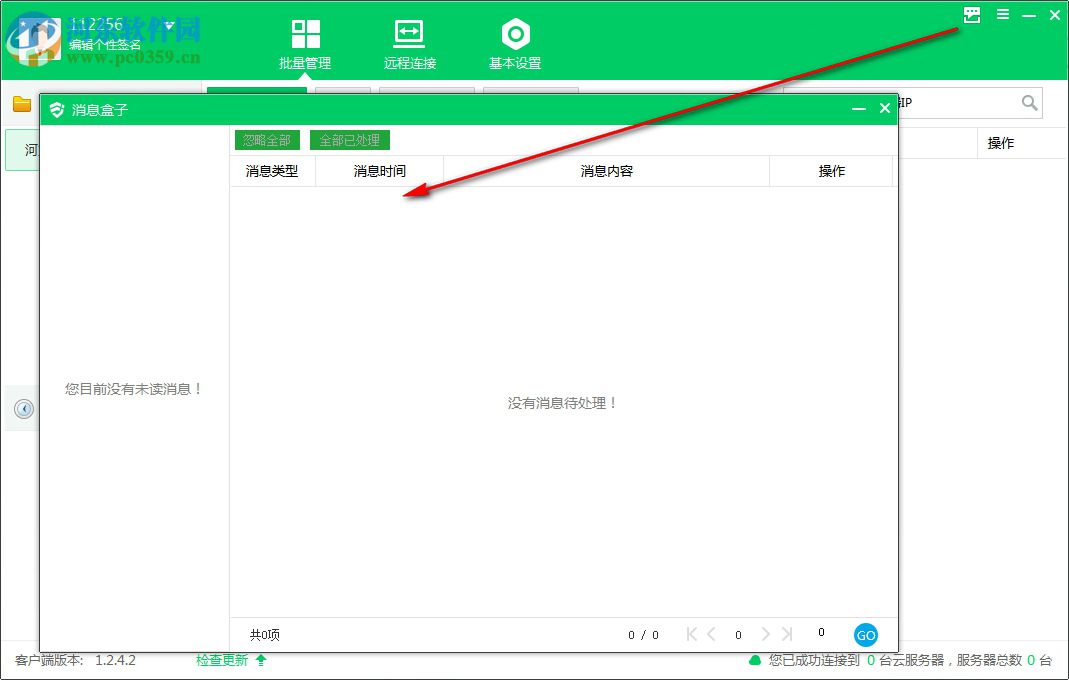
Task: Click the shield icon on the 消息盒子 title bar
Action: [x=55, y=109]
